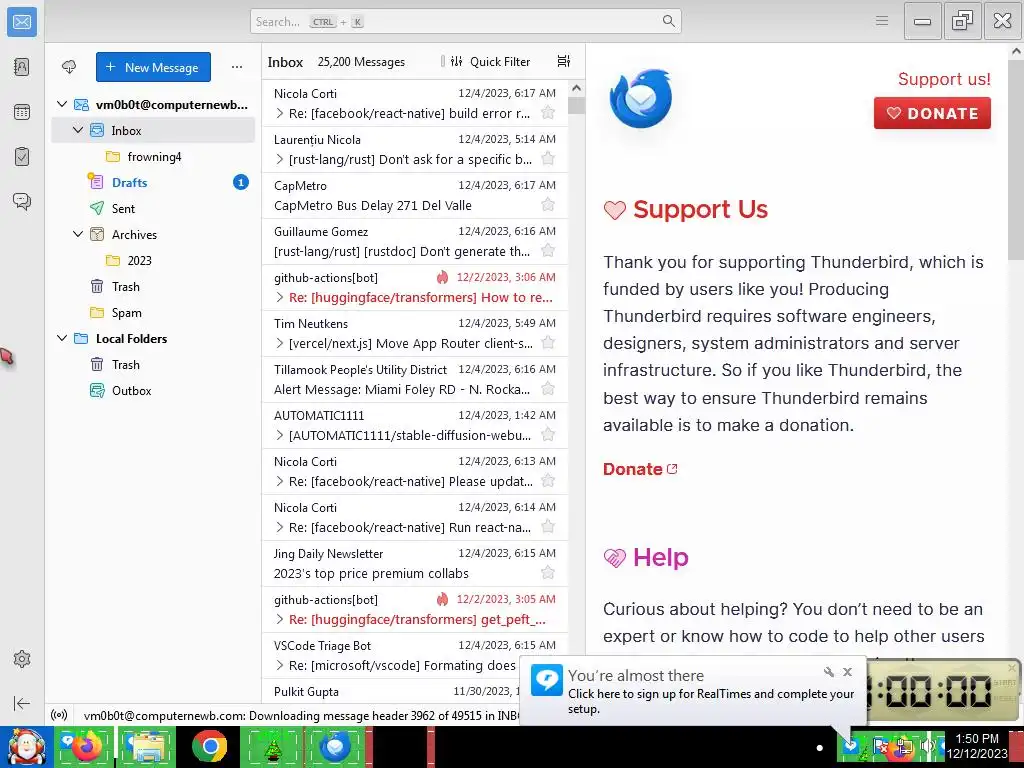This screenshot has height=768, width=1024.
Task: Collapse the Inbox folder chevron
Action: 78,130
